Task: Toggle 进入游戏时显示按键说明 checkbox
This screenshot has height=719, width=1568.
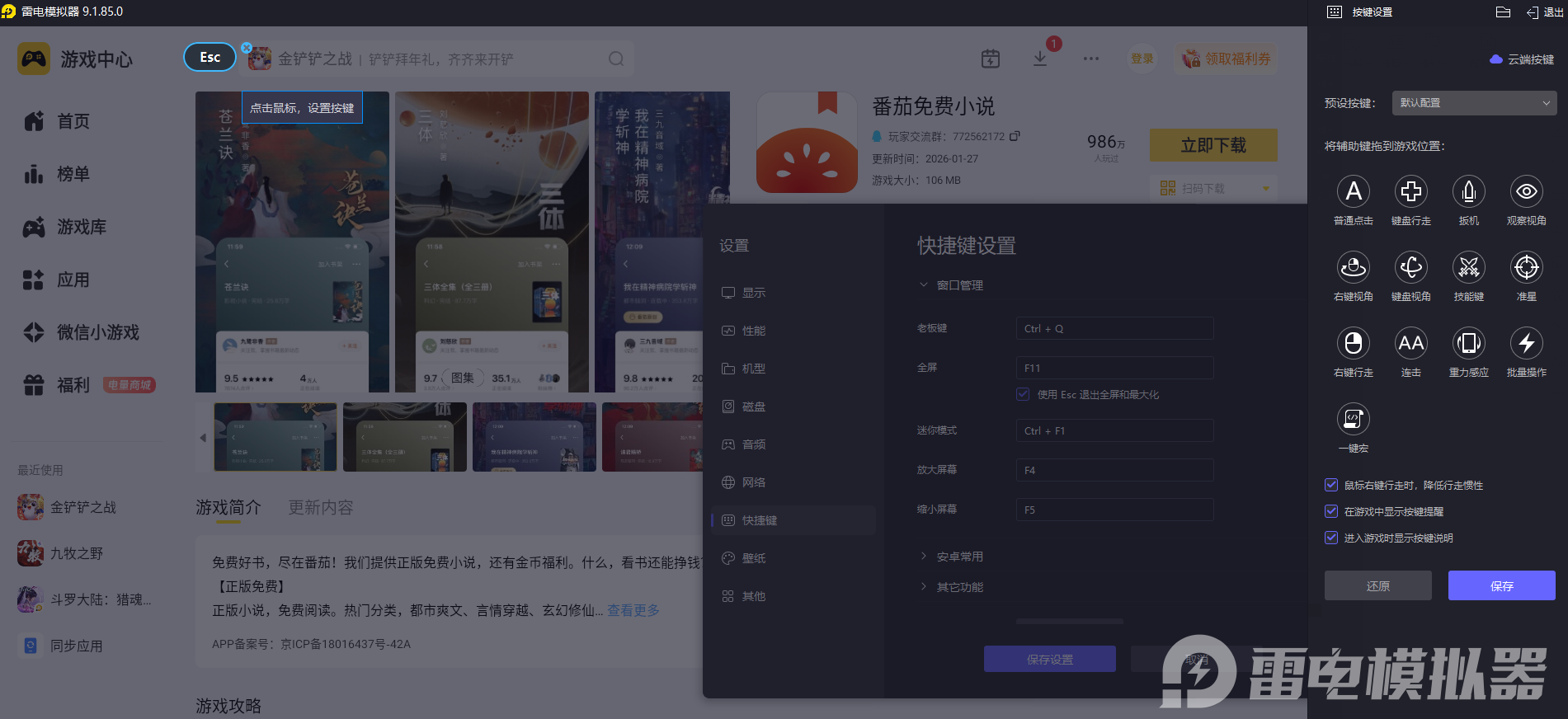Action: tap(1331, 538)
